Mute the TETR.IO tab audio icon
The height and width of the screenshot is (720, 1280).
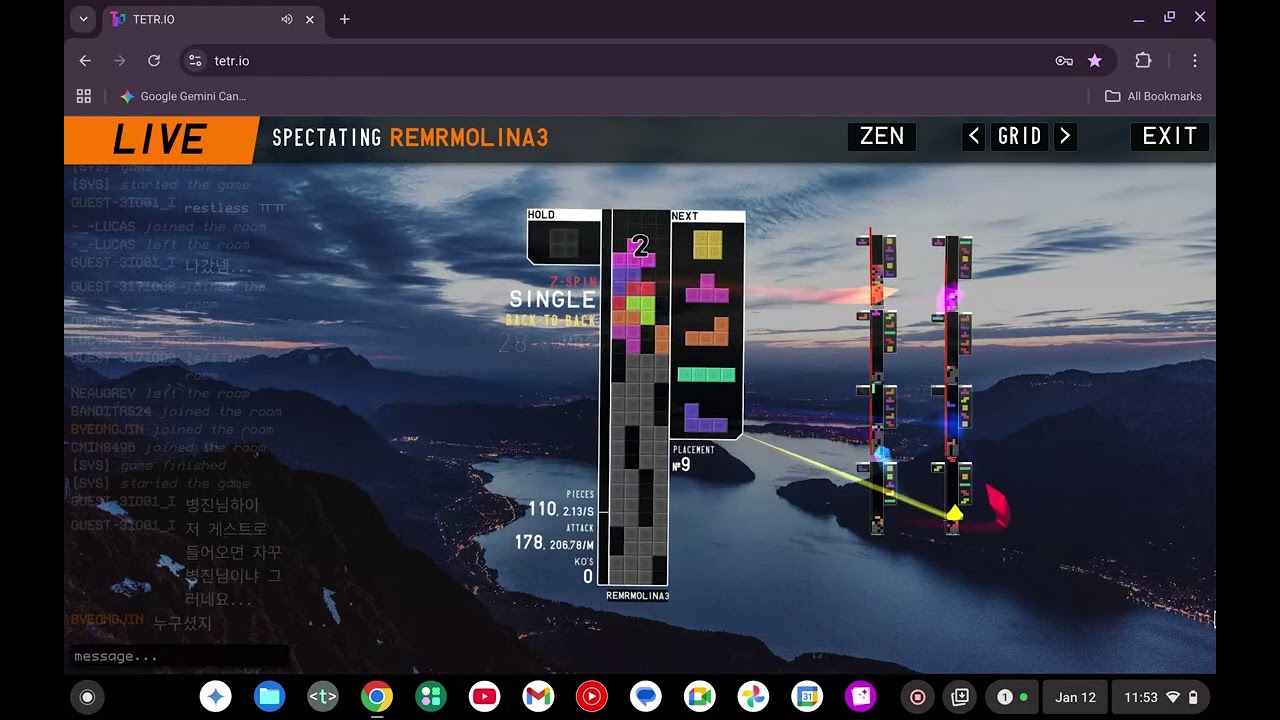tap(287, 19)
